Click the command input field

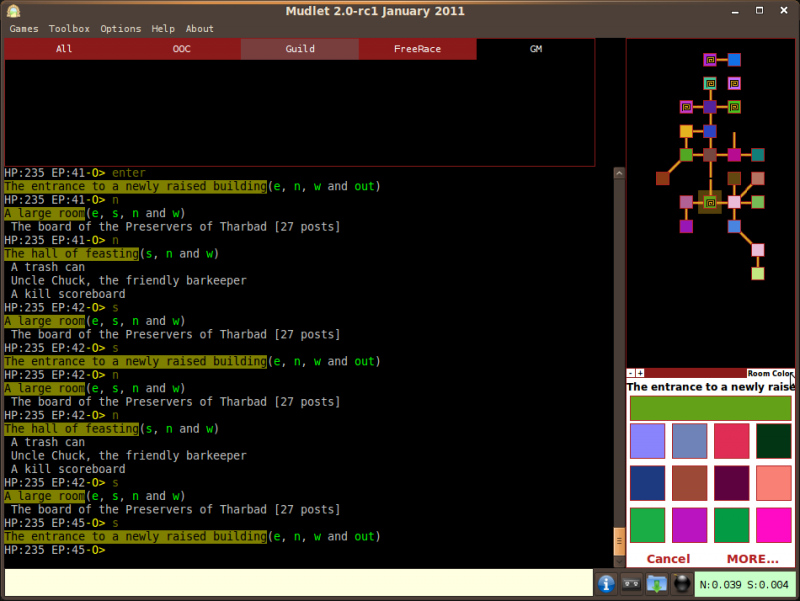click(298, 582)
